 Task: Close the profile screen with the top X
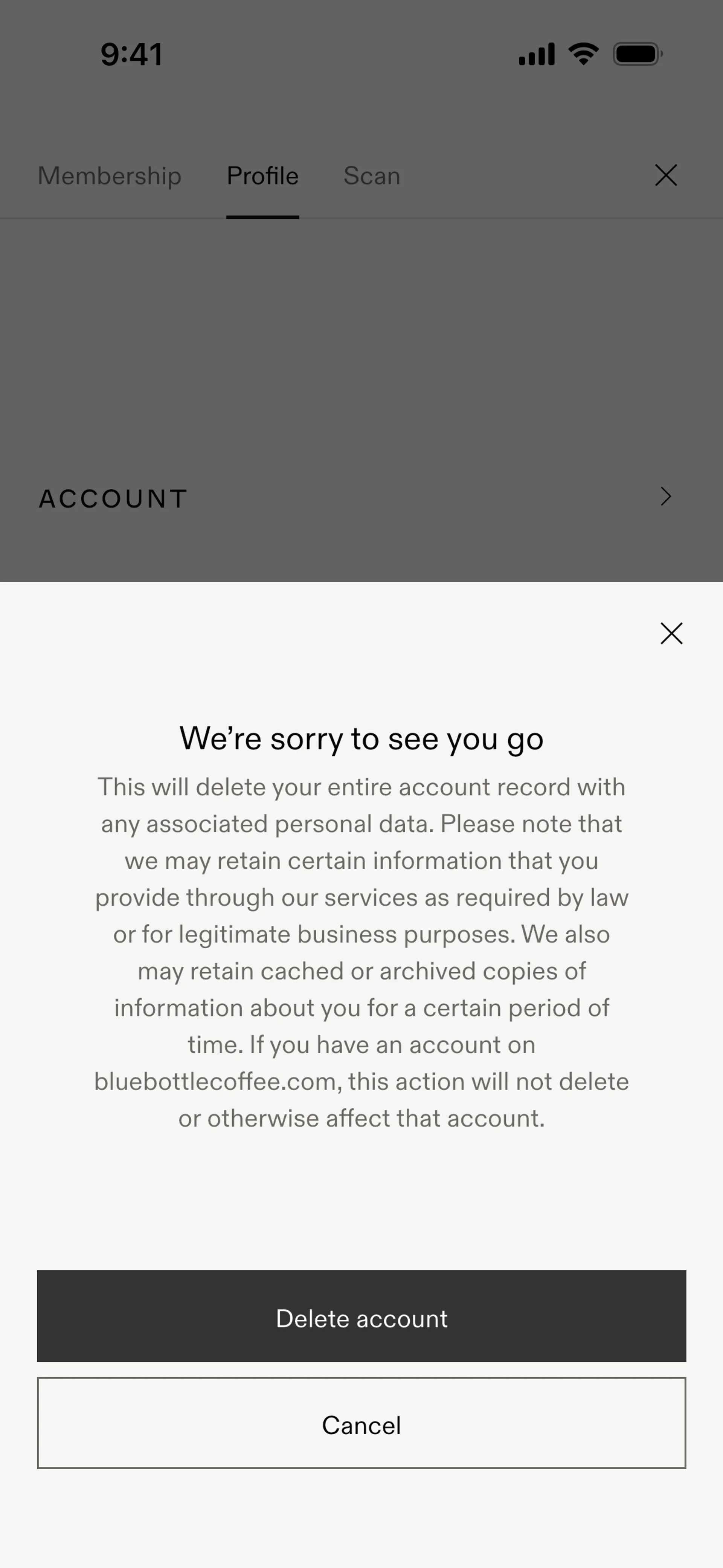666,175
